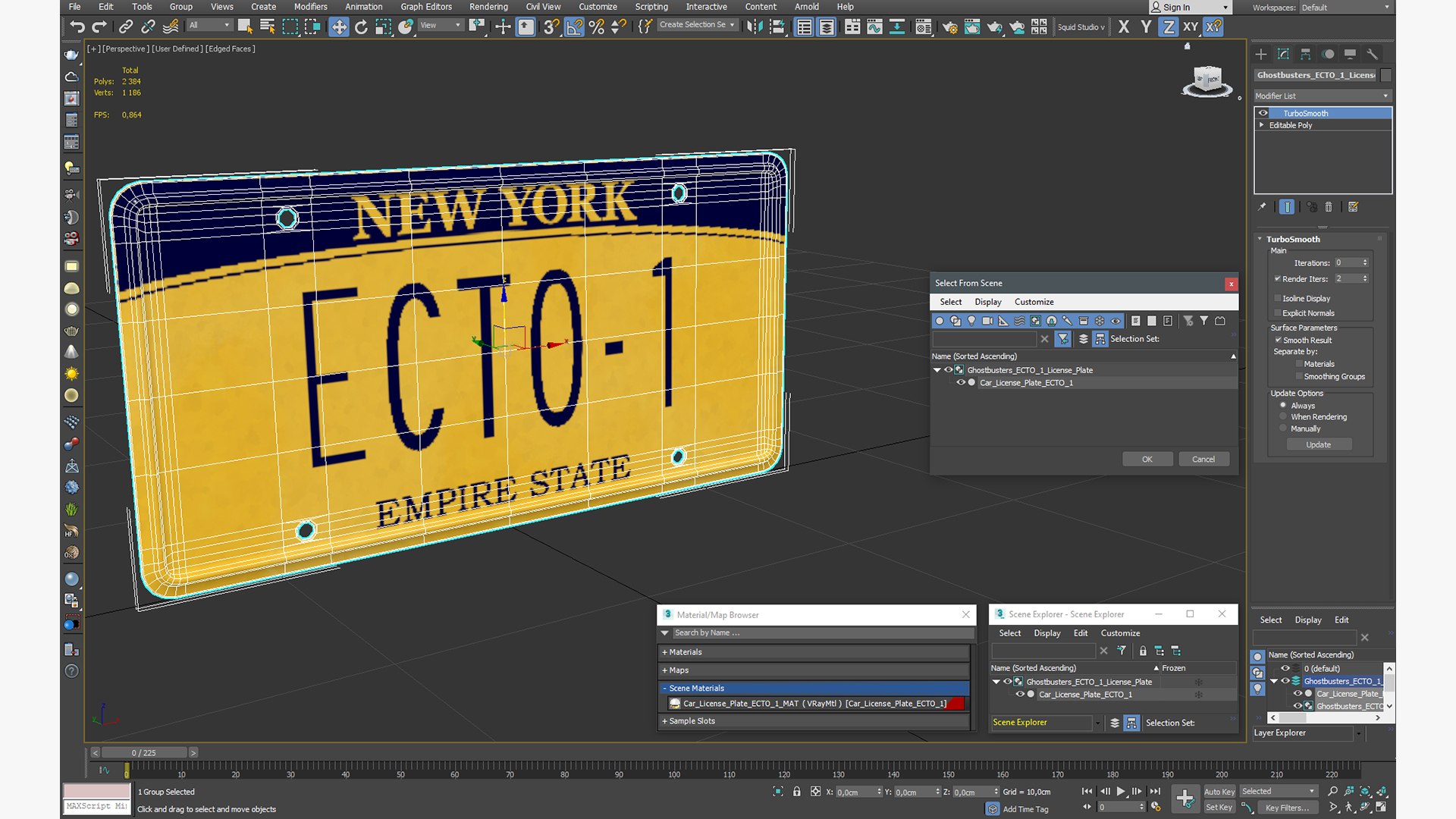1456x819 pixels.
Task: Click the large Set Keys plus button
Action: 1185,798
